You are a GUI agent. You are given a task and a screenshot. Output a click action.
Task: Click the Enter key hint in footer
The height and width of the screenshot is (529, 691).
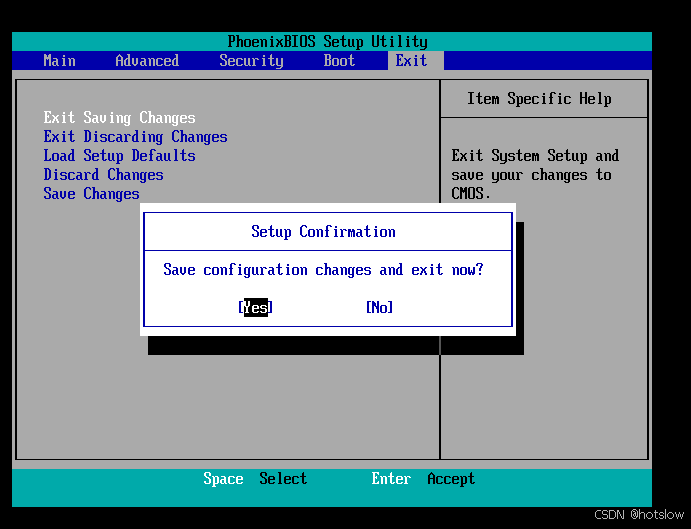(x=391, y=478)
